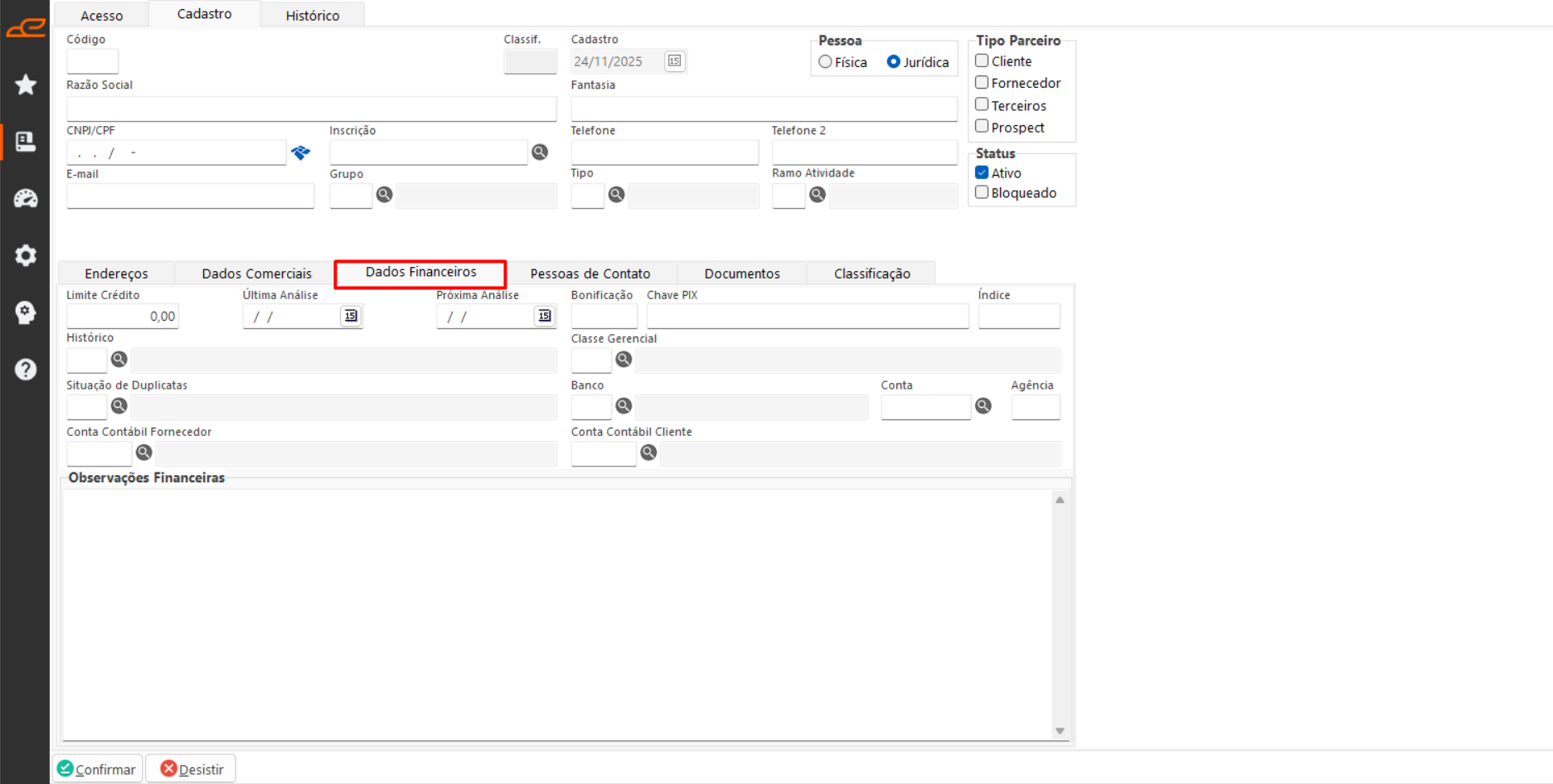Image resolution: width=1553 pixels, height=784 pixels.
Task: Open the Cadastro date calendar picker
Action: [674, 61]
